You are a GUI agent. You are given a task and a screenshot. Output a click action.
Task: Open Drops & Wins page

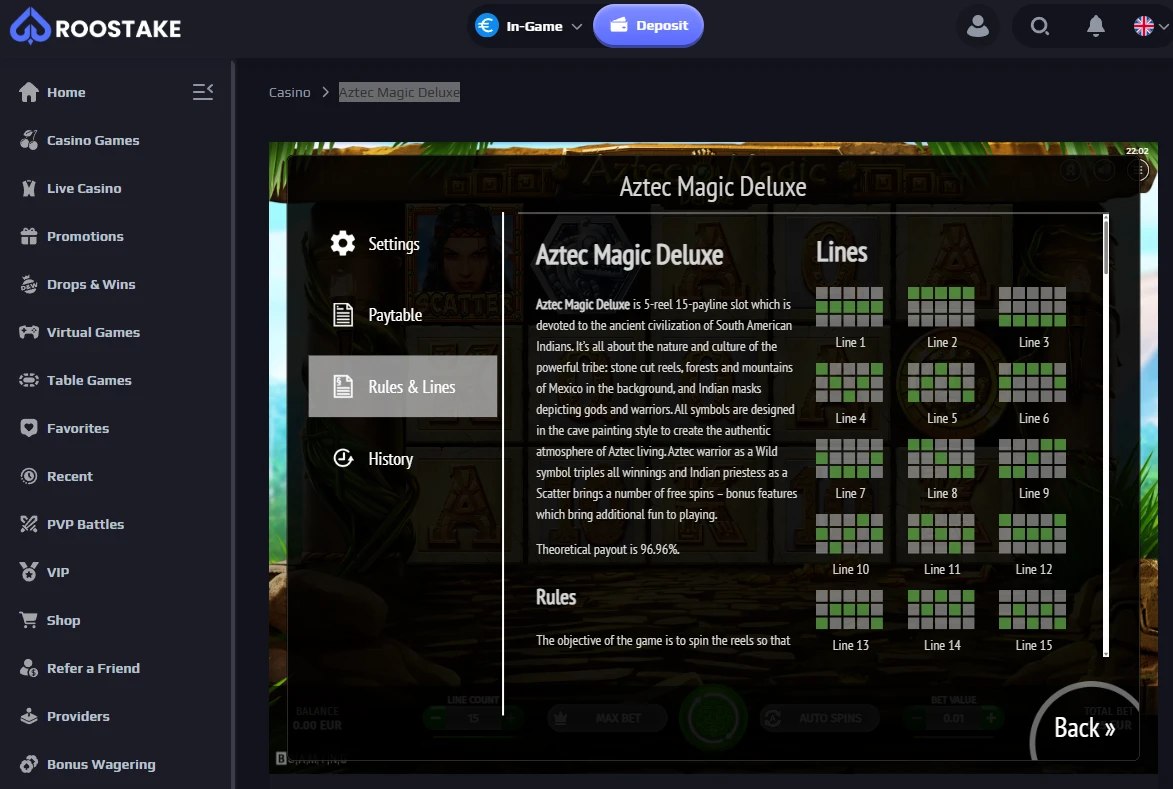point(91,284)
